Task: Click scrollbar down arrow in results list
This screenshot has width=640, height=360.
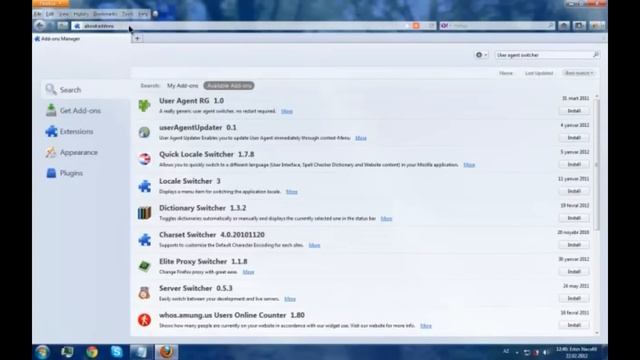Action: pos(597,333)
